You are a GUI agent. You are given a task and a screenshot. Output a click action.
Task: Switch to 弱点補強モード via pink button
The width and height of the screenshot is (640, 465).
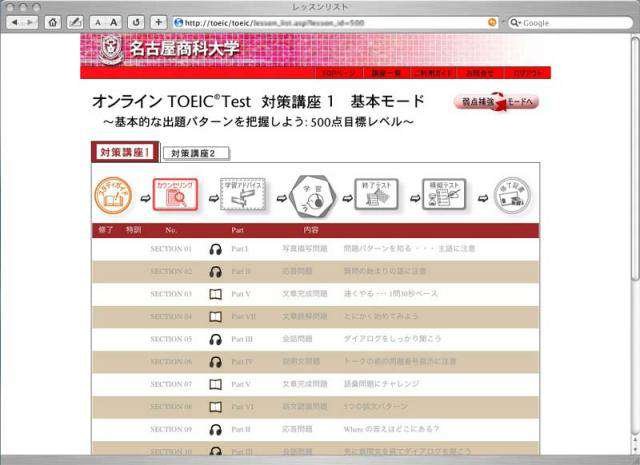coord(496,102)
